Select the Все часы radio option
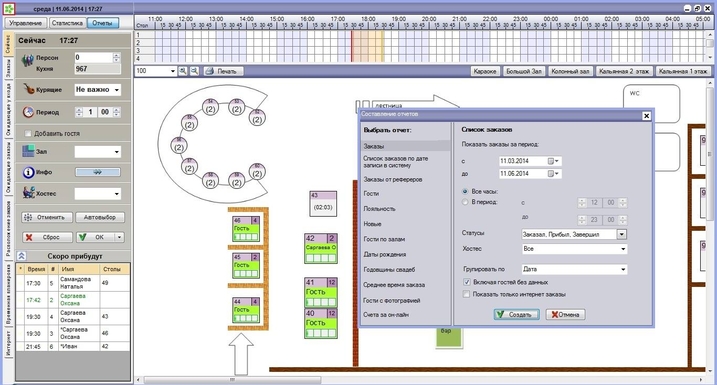 click(x=465, y=192)
